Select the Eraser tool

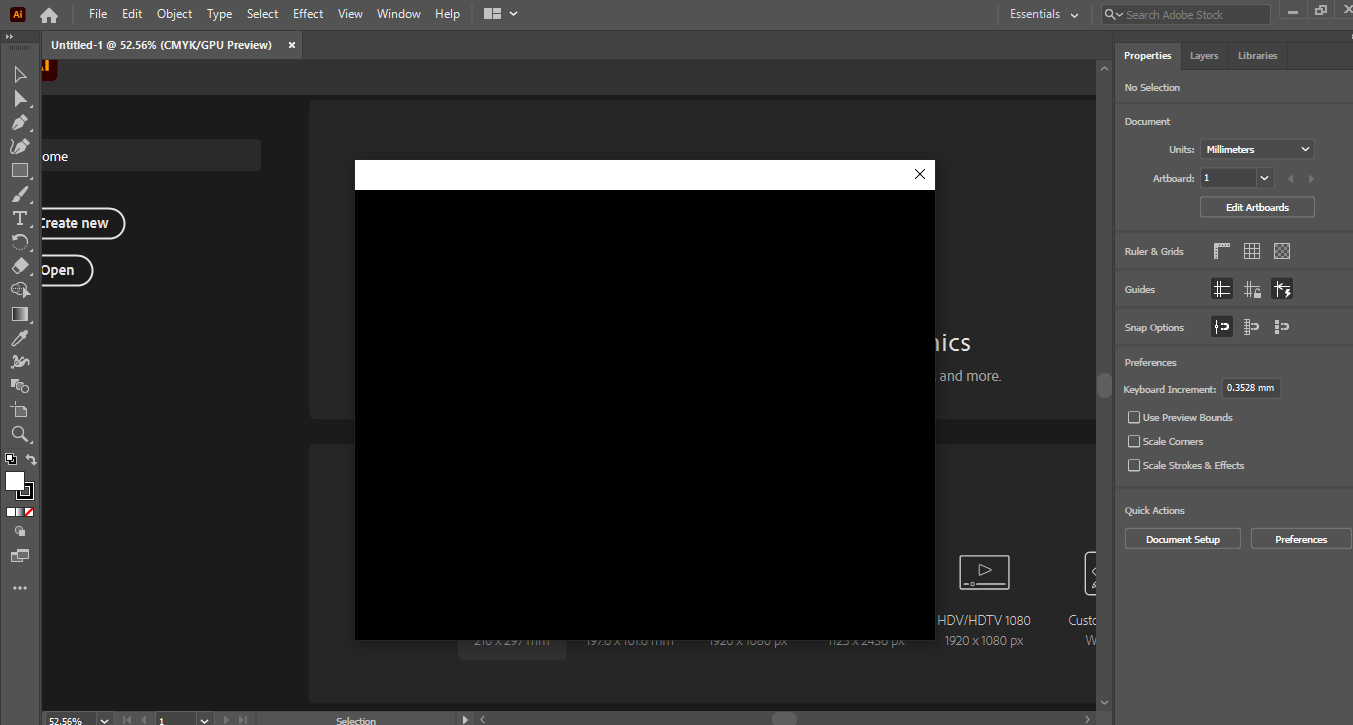coord(20,266)
